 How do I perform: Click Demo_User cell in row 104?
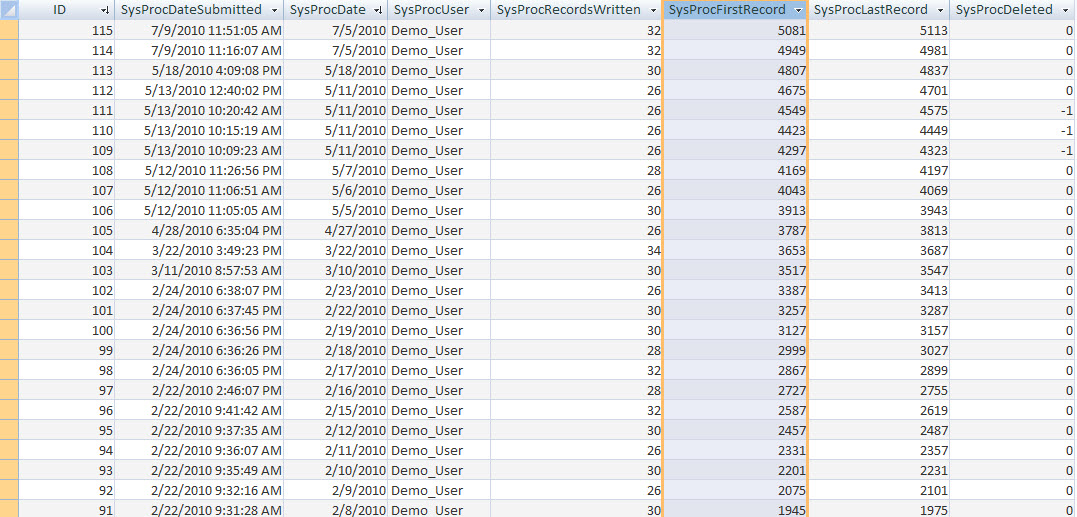click(439, 250)
